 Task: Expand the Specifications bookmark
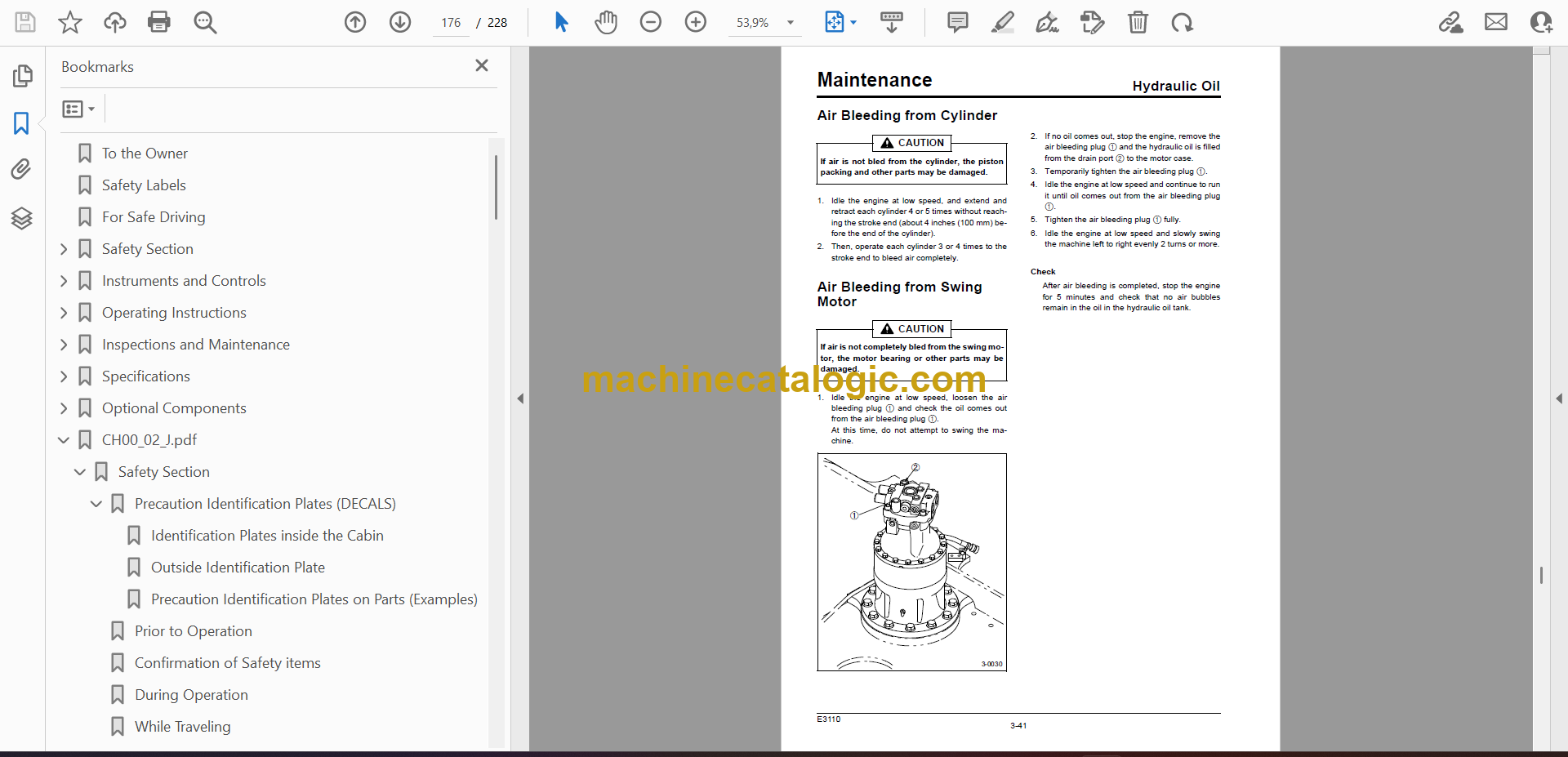(x=64, y=376)
